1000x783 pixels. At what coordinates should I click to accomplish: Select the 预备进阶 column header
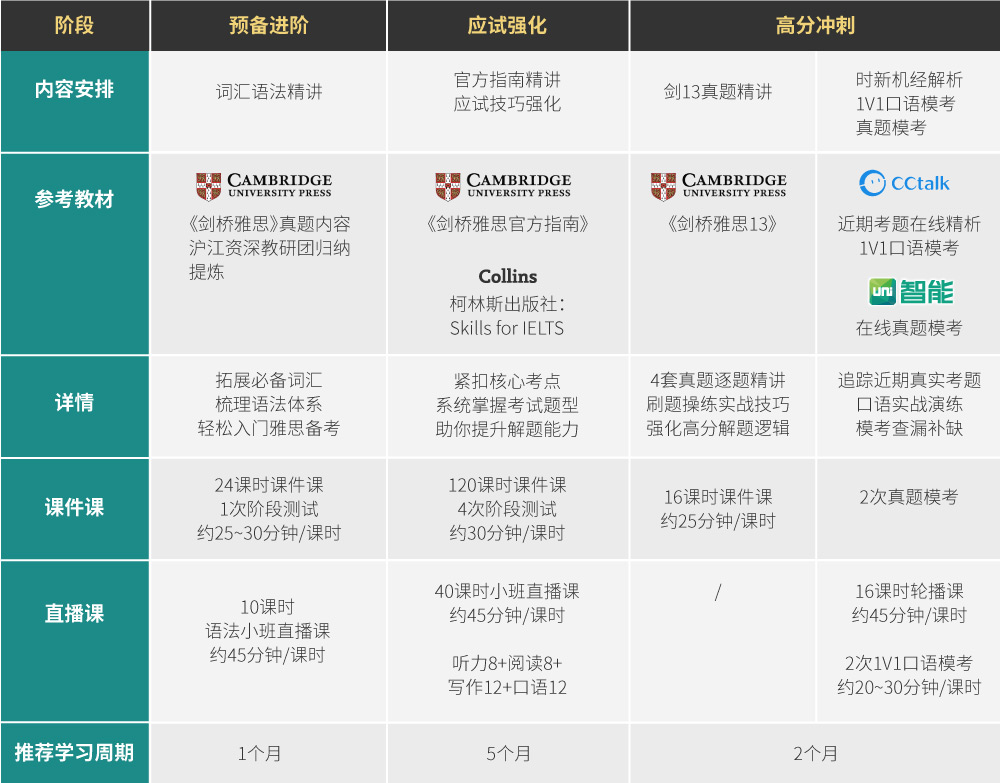[268, 25]
